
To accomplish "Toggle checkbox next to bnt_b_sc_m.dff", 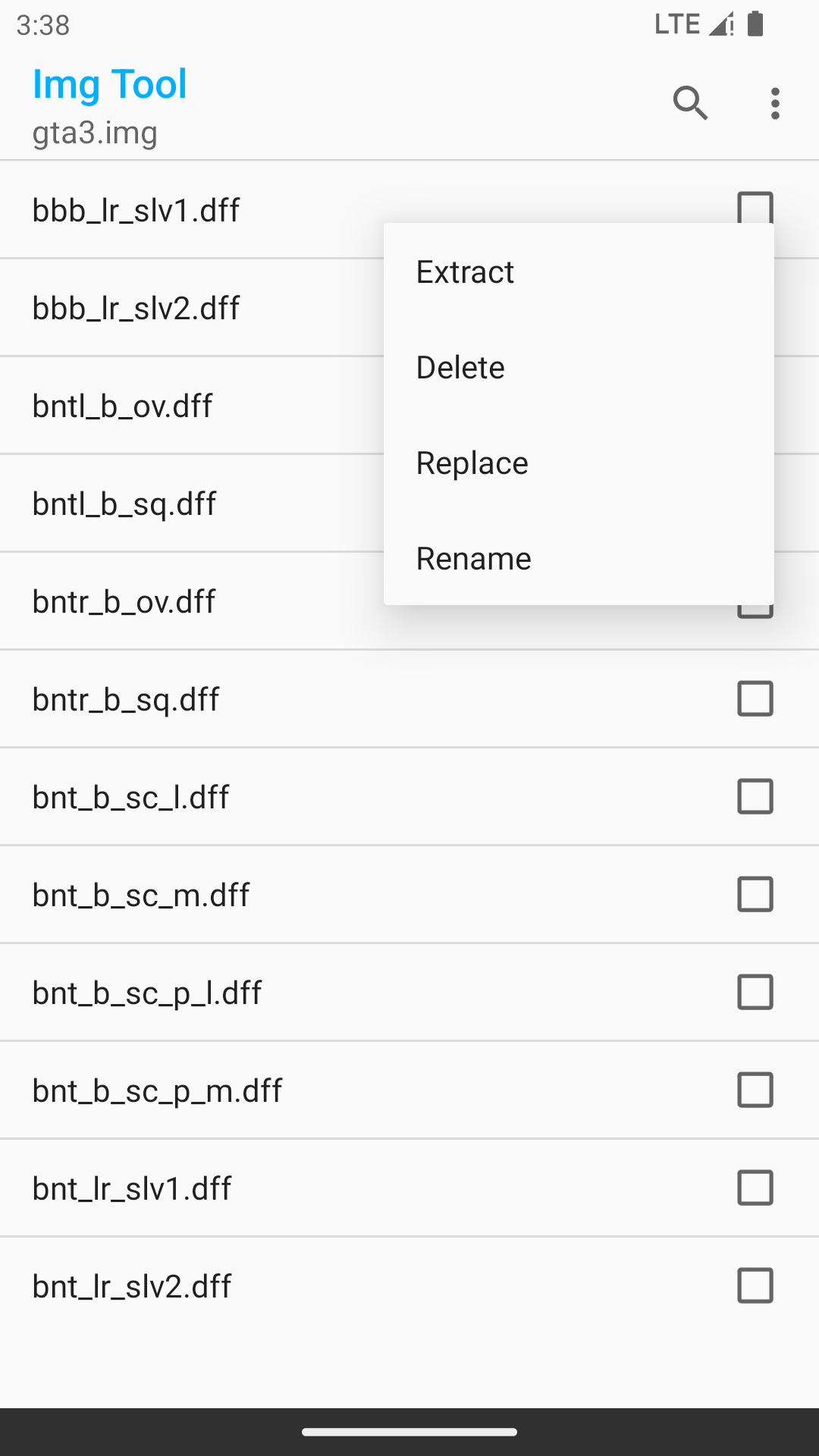I will point(755,894).
